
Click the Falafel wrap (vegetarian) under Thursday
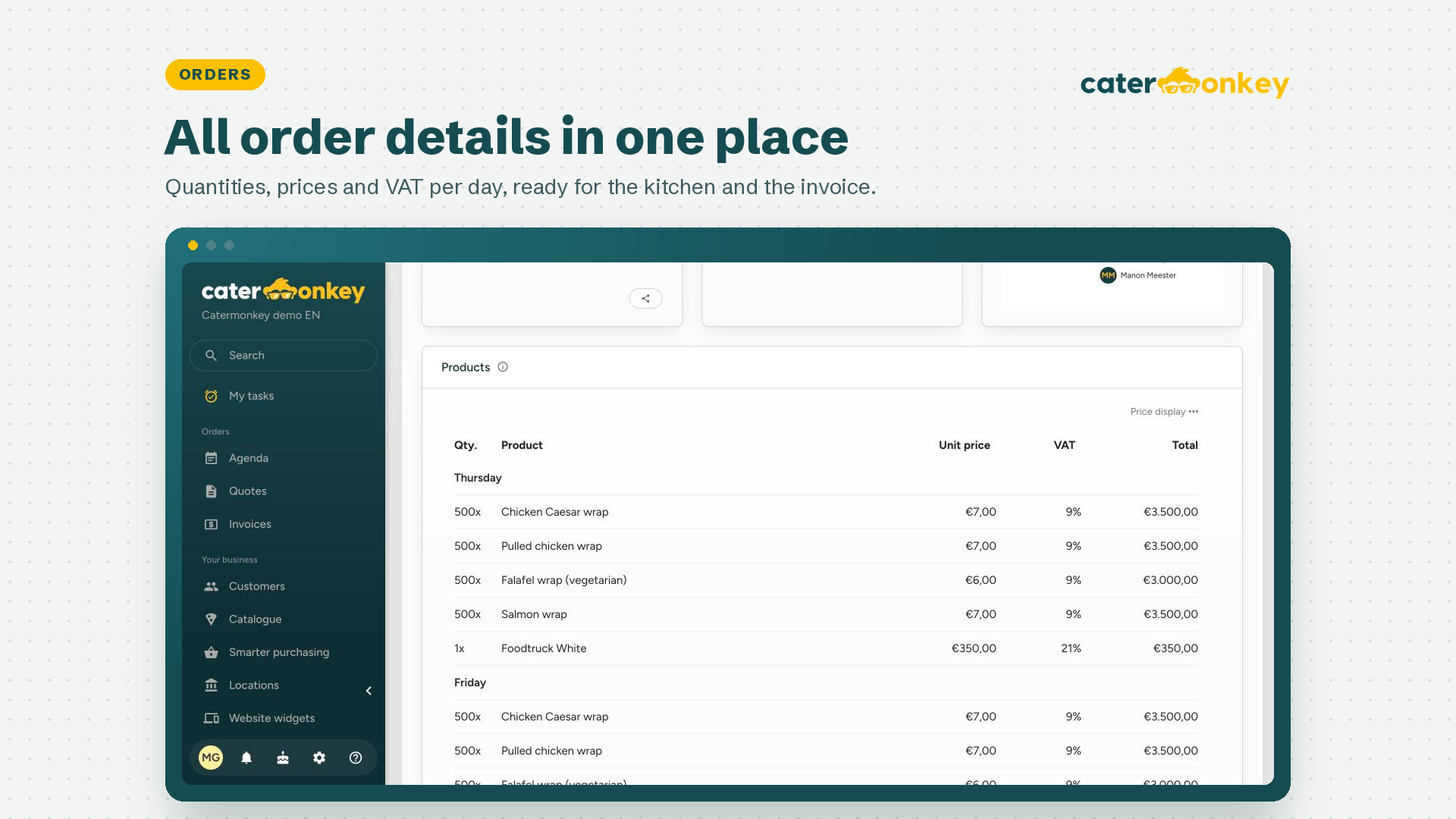click(x=563, y=580)
